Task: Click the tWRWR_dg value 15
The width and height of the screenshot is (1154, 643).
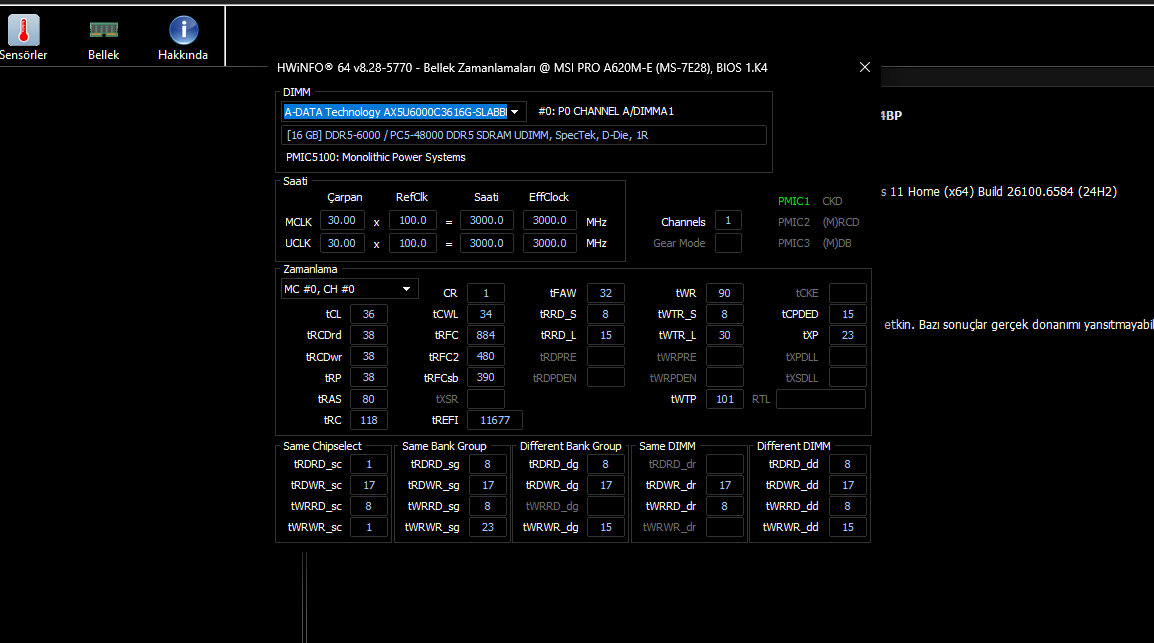Action: coord(606,527)
